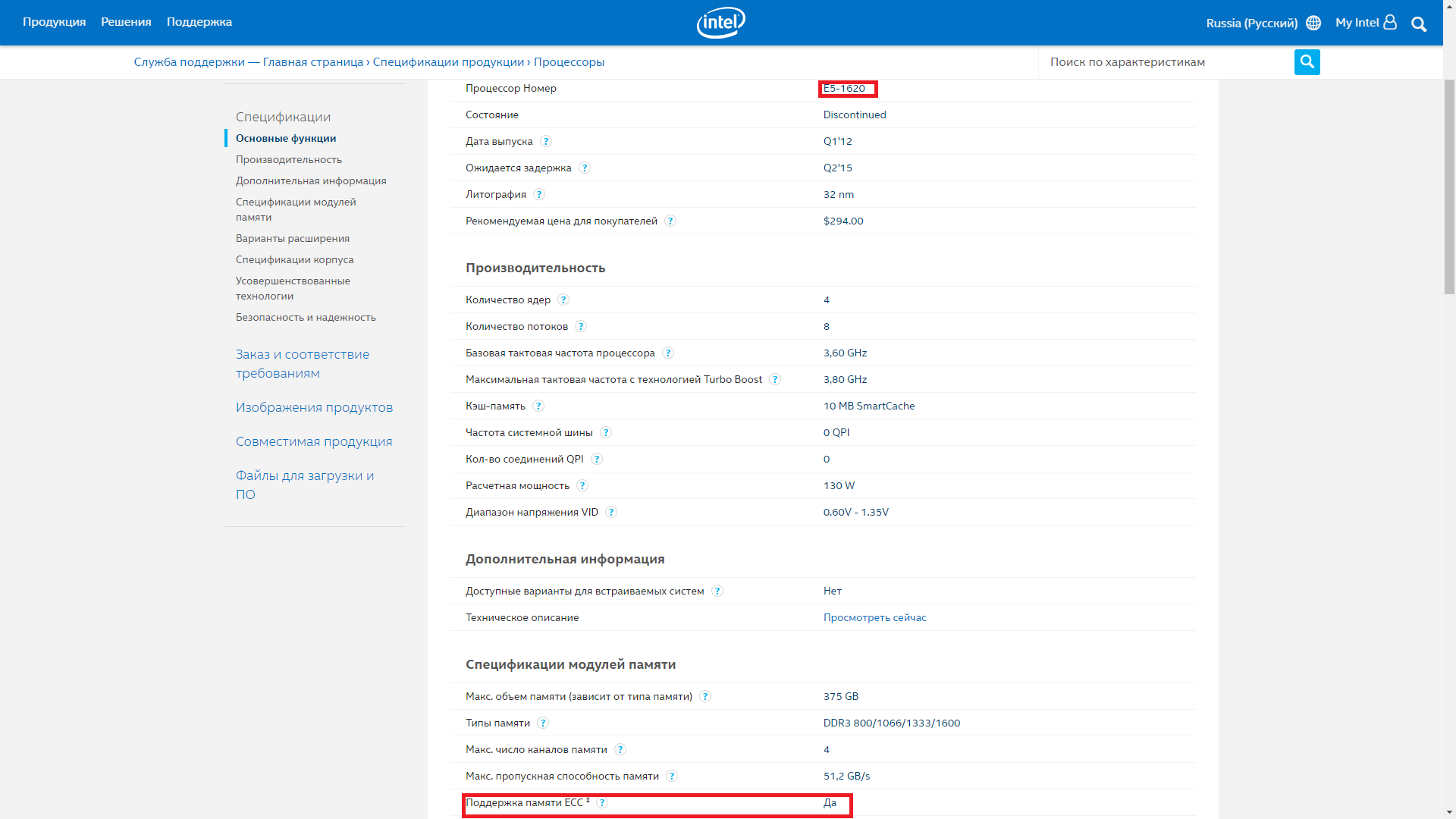
Task: Click help icon beside Кэш-память
Action: [x=538, y=406]
